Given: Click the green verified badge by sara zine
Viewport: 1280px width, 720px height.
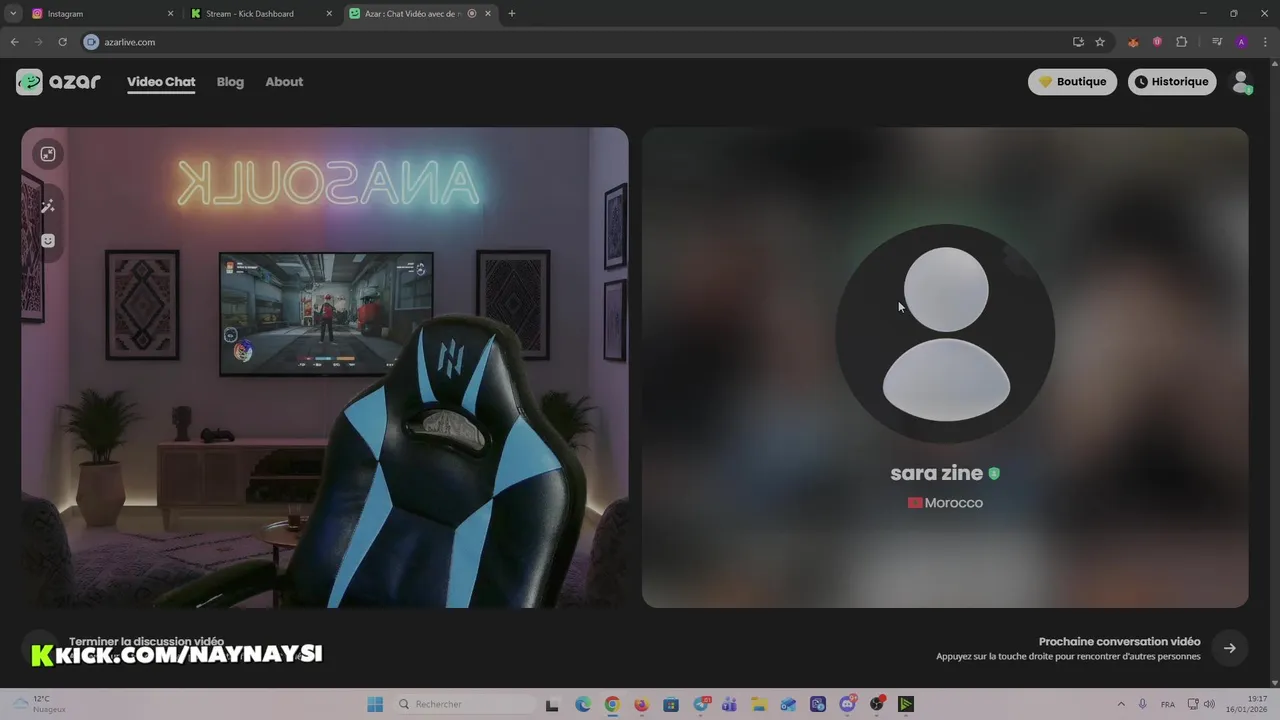Looking at the screenshot, I should pyautogui.click(x=994, y=474).
